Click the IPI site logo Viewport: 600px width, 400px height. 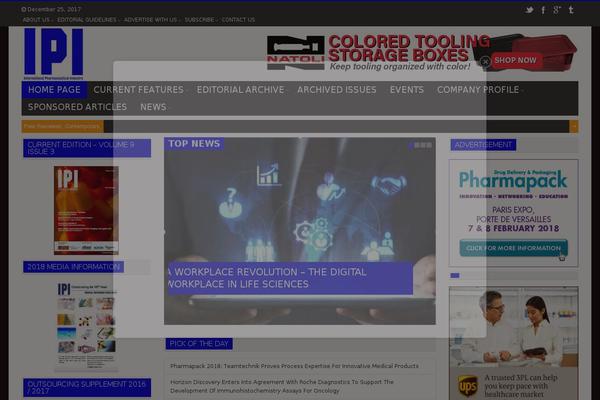(53, 53)
